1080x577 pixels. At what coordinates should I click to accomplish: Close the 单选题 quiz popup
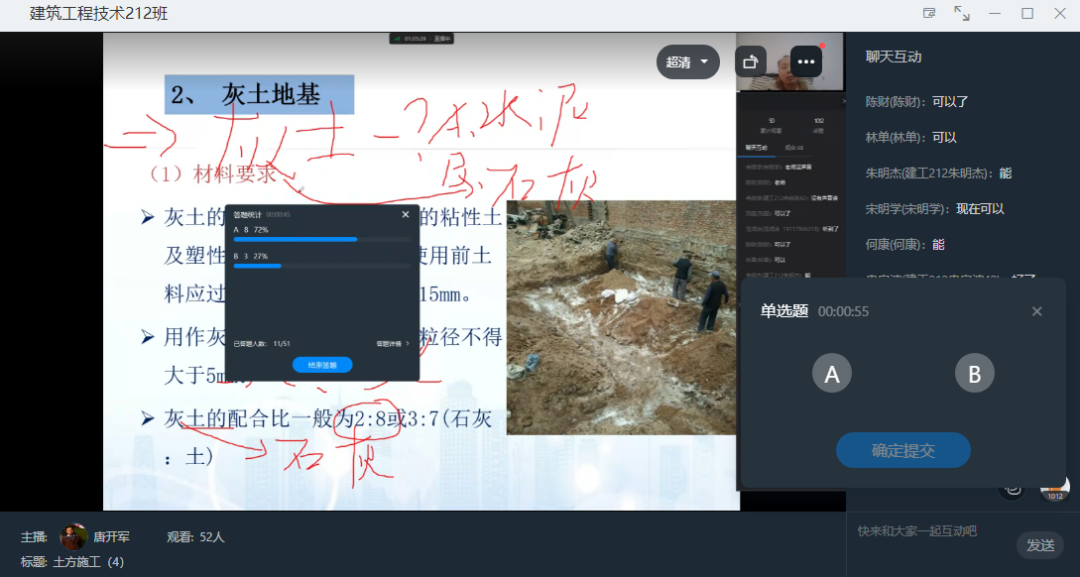click(1036, 311)
